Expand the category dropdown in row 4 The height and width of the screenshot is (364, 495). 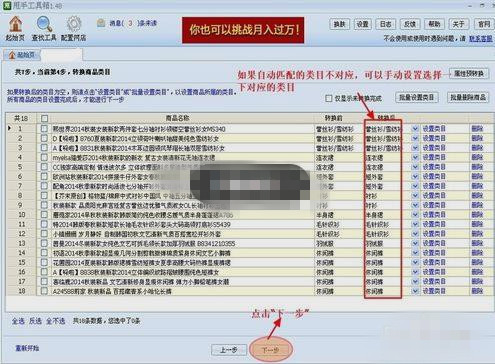pos(415,157)
